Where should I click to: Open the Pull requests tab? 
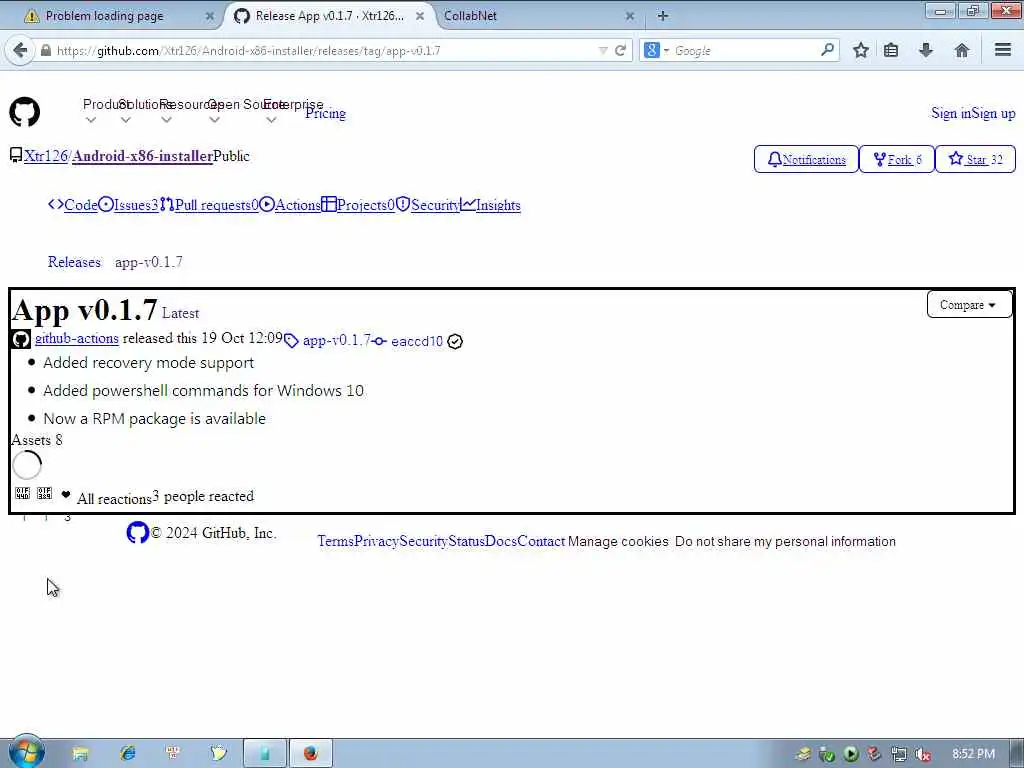coord(208,205)
